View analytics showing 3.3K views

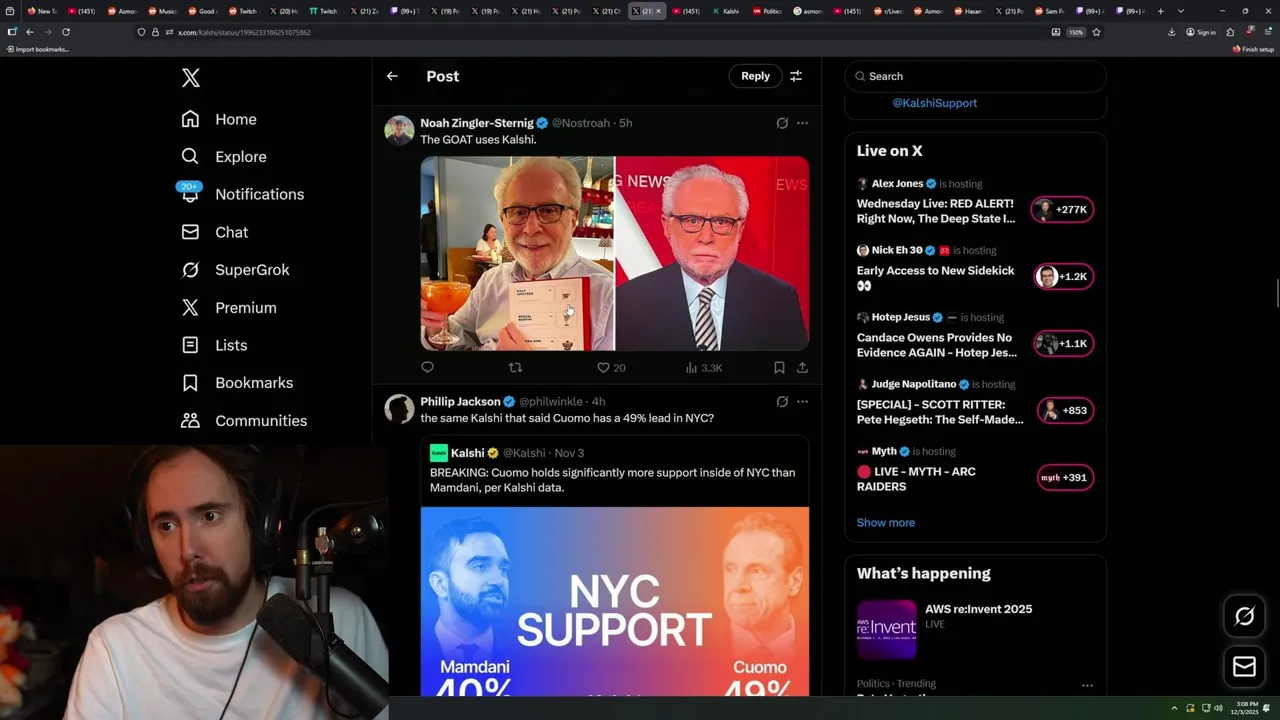pyautogui.click(x=704, y=368)
